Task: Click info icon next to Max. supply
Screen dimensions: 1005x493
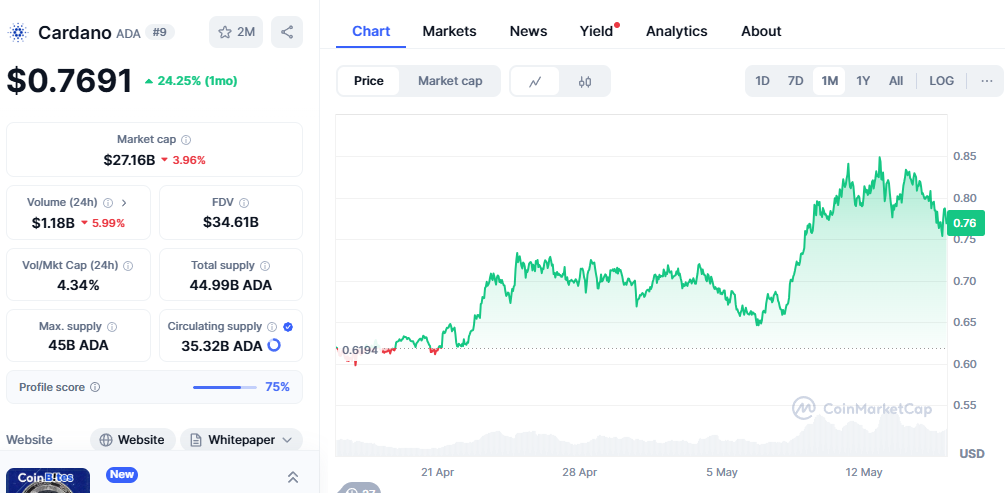Action: (x=112, y=327)
